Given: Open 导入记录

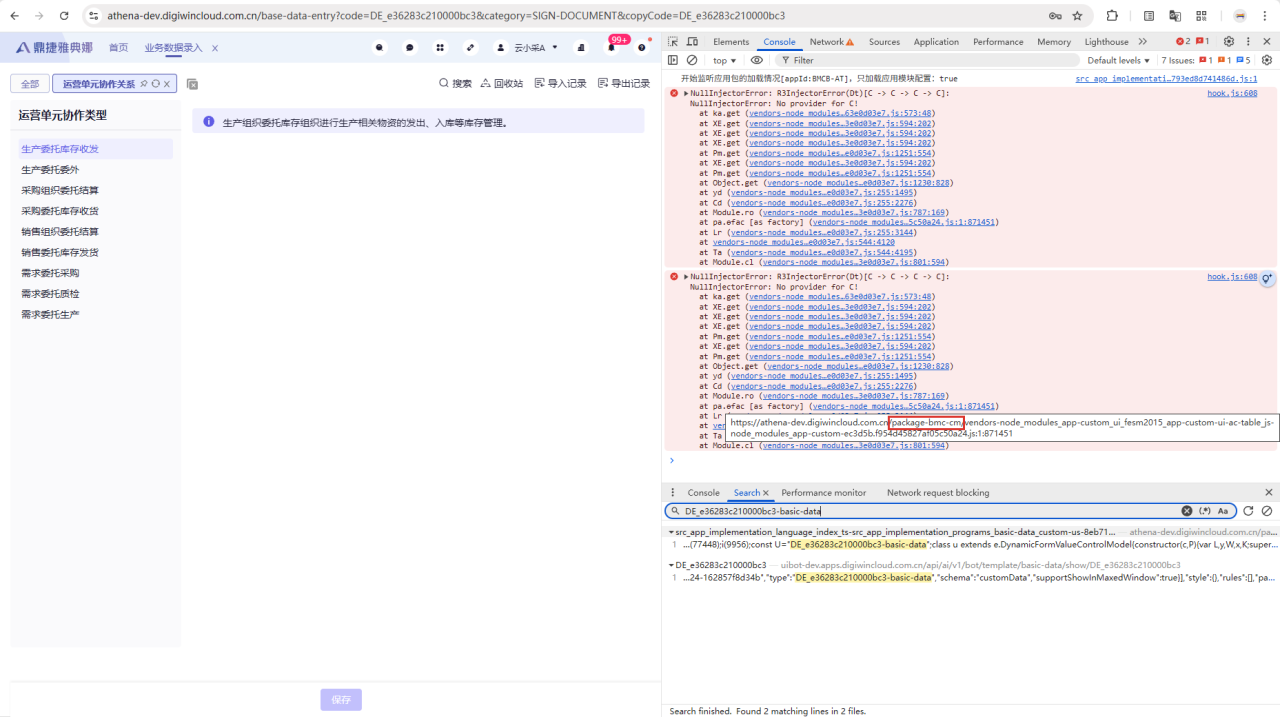Looking at the screenshot, I should (x=560, y=84).
